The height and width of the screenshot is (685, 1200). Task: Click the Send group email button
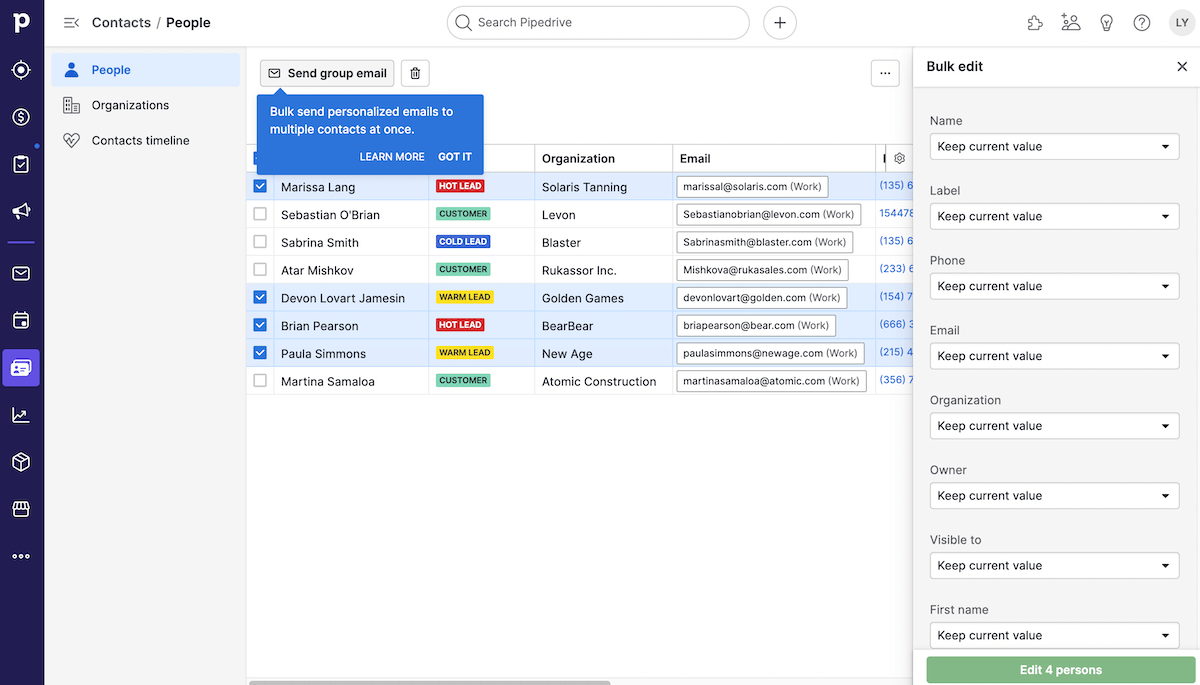coord(327,73)
